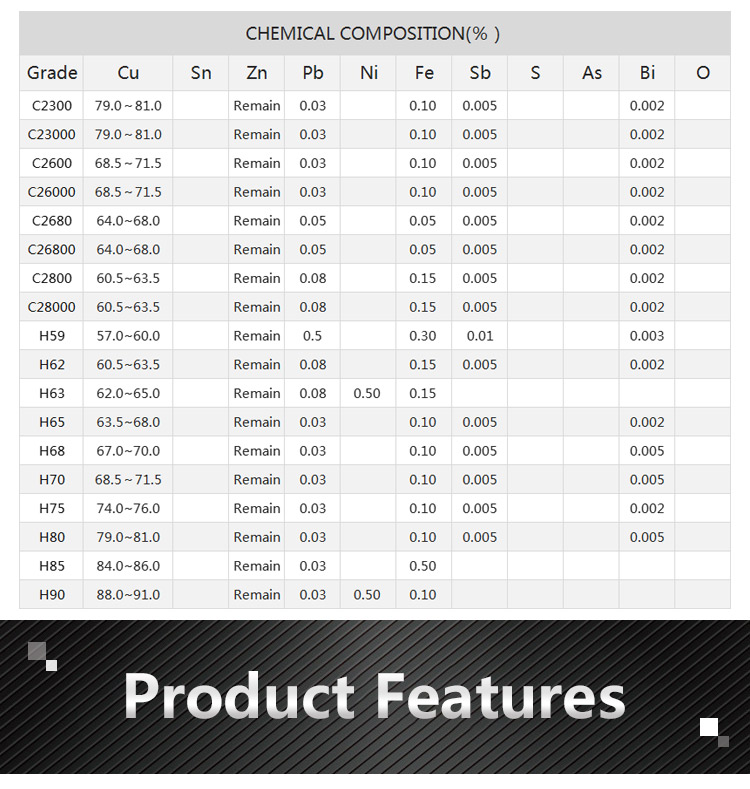The height and width of the screenshot is (789, 750).
Task: Select the Sb column header
Action: click(480, 73)
